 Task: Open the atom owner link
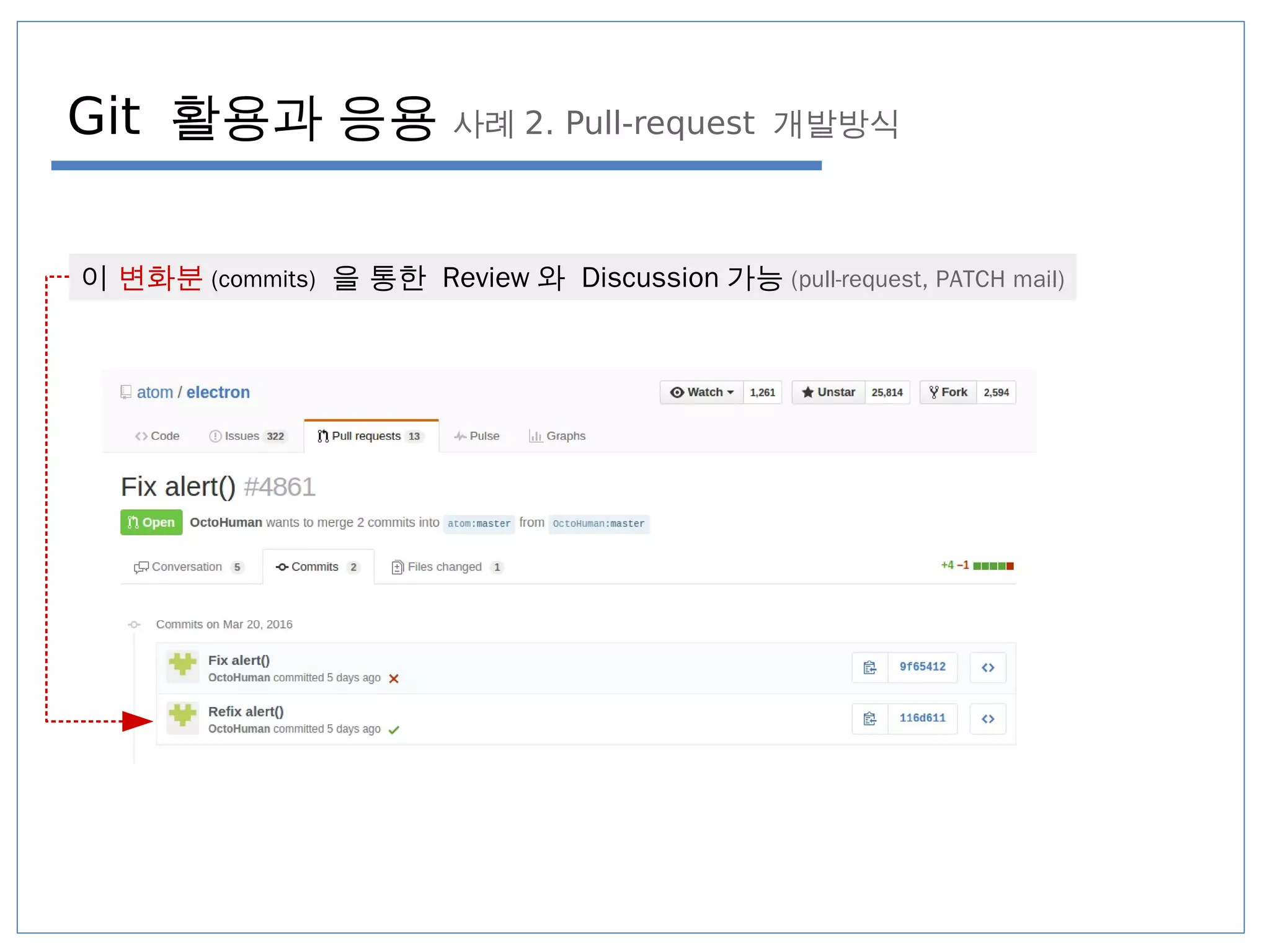pyautogui.click(x=155, y=392)
